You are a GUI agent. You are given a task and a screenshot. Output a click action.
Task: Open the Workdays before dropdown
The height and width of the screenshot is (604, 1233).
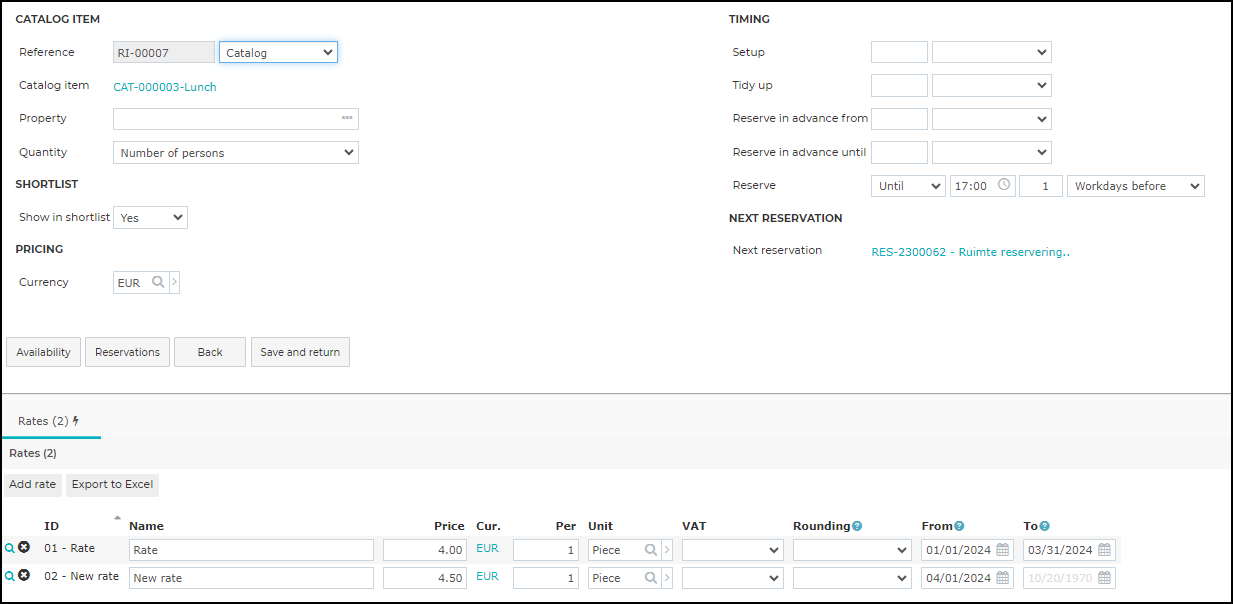coord(1136,186)
